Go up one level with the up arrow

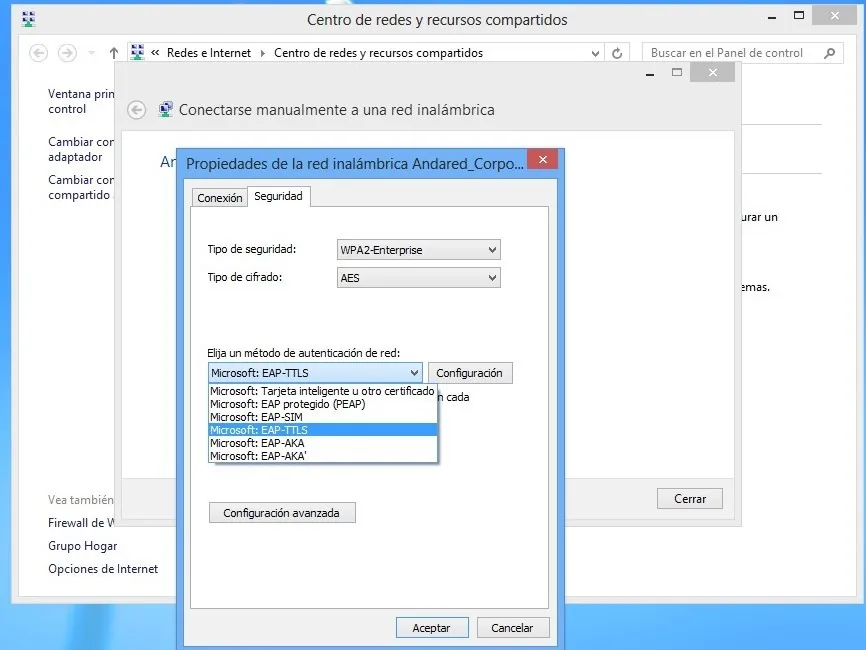click(x=114, y=53)
